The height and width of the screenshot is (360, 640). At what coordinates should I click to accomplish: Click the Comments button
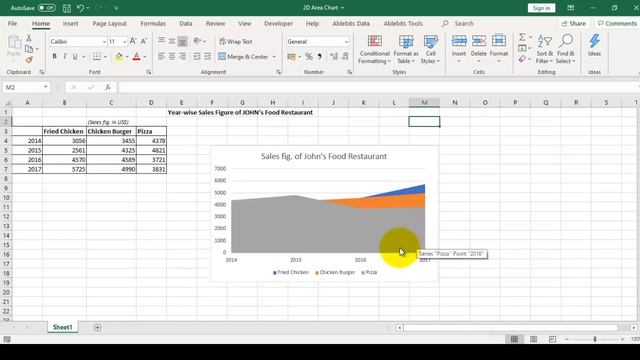617,24
